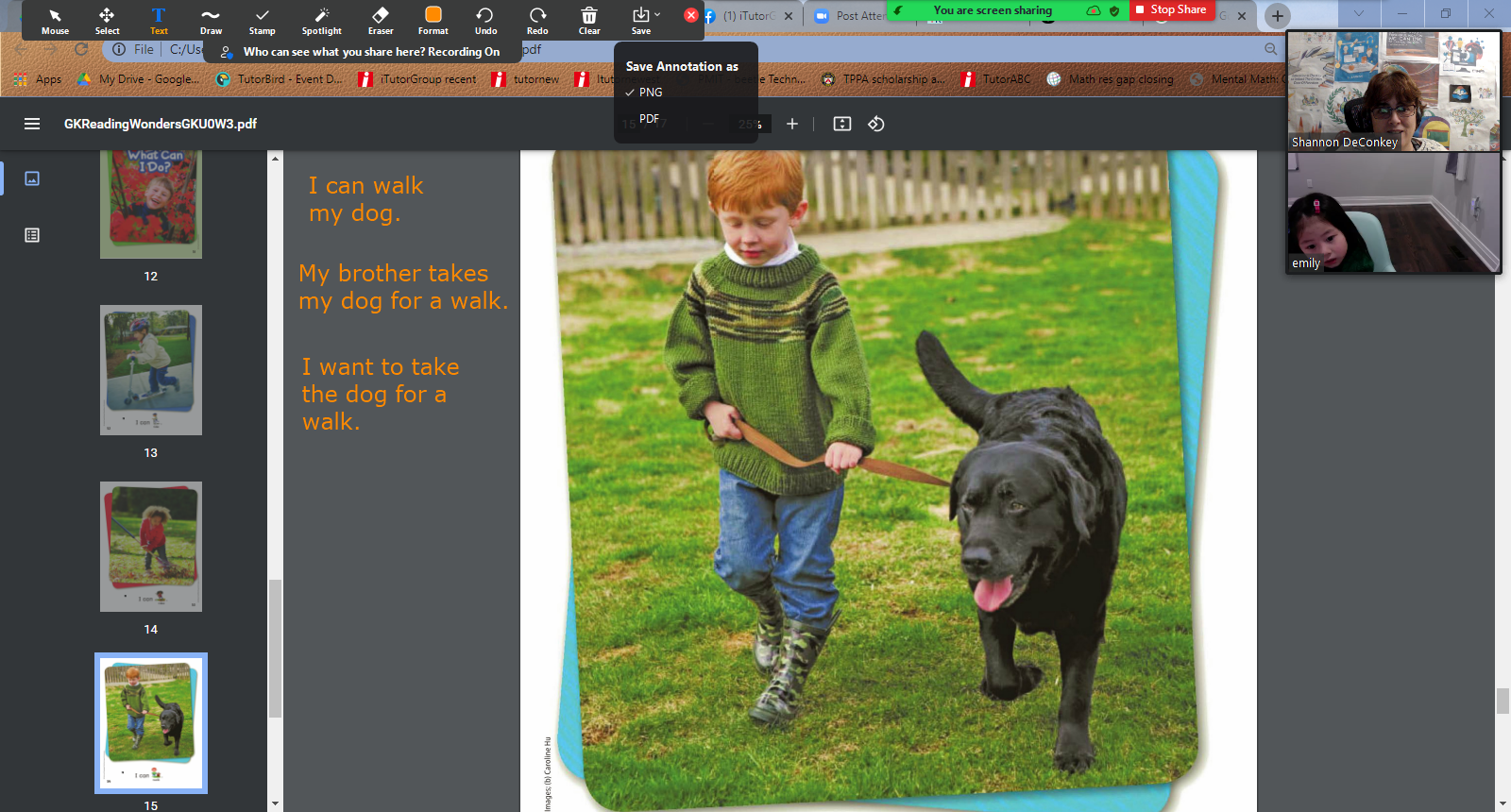Click the File site info icon
Image resolution: width=1511 pixels, height=812 pixels.
[x=119, y=49]
